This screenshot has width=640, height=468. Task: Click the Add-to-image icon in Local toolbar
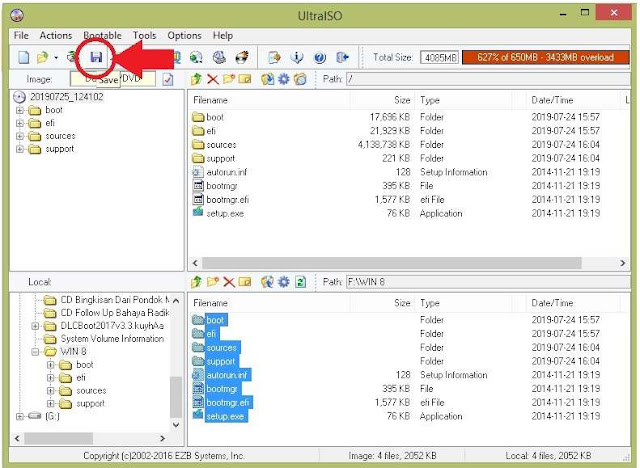(x=267, y=282)
